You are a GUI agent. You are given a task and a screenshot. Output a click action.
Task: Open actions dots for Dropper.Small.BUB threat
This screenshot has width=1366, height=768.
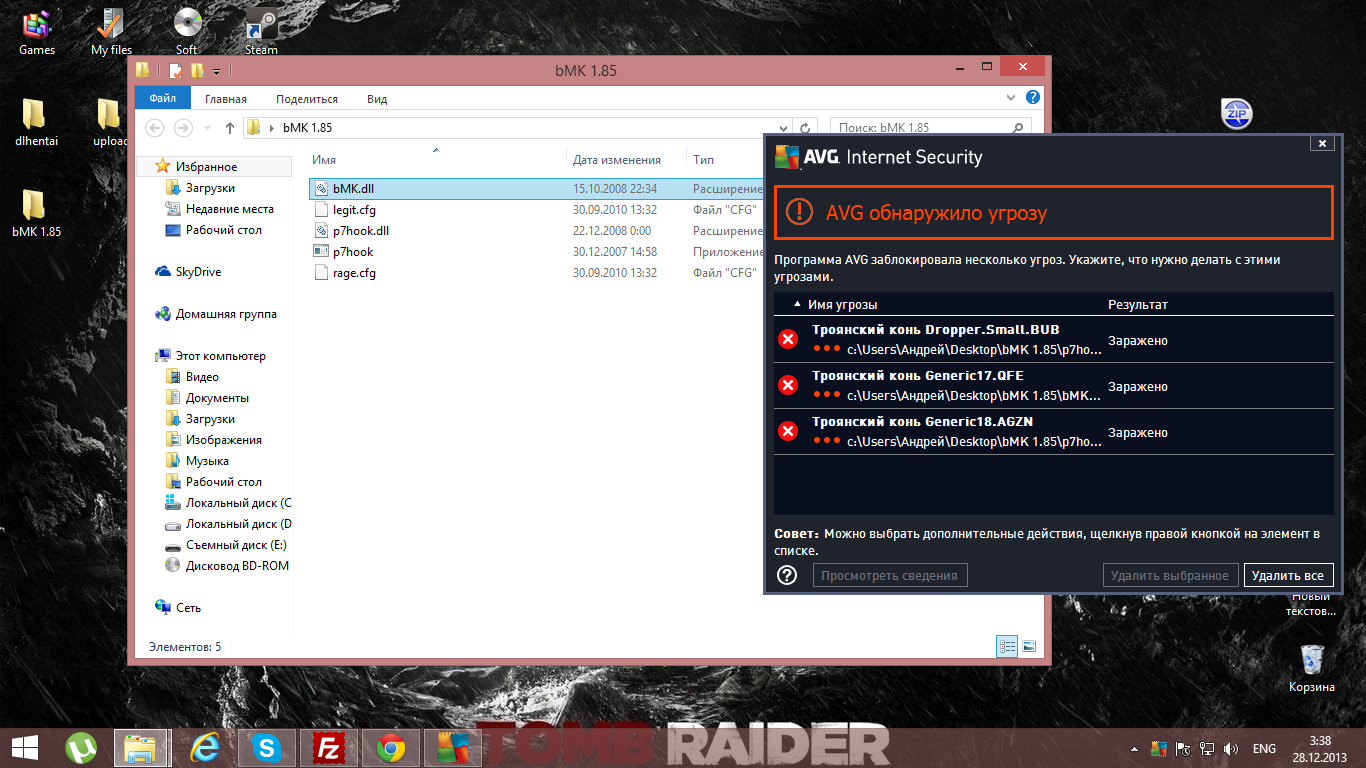coord(826,348)
